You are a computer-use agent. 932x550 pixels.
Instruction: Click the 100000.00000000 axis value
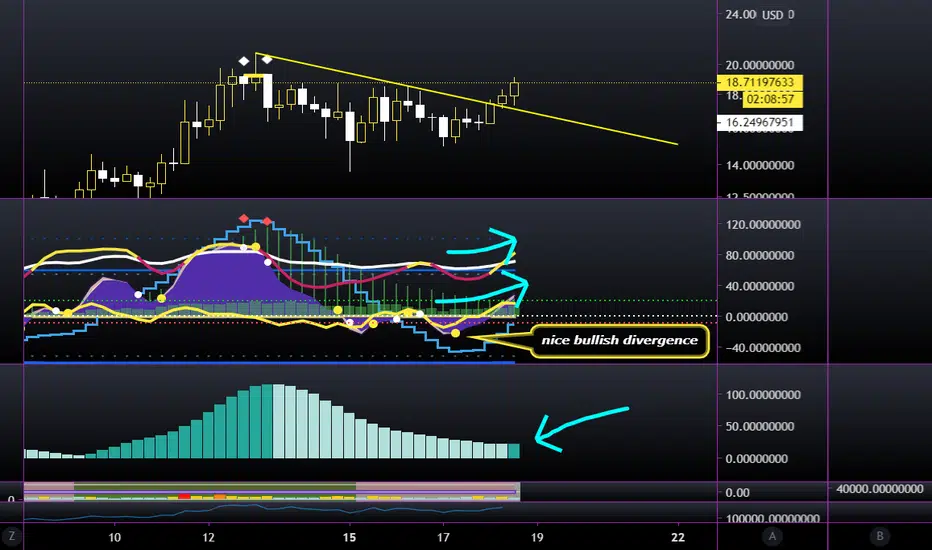coord(772,518)
